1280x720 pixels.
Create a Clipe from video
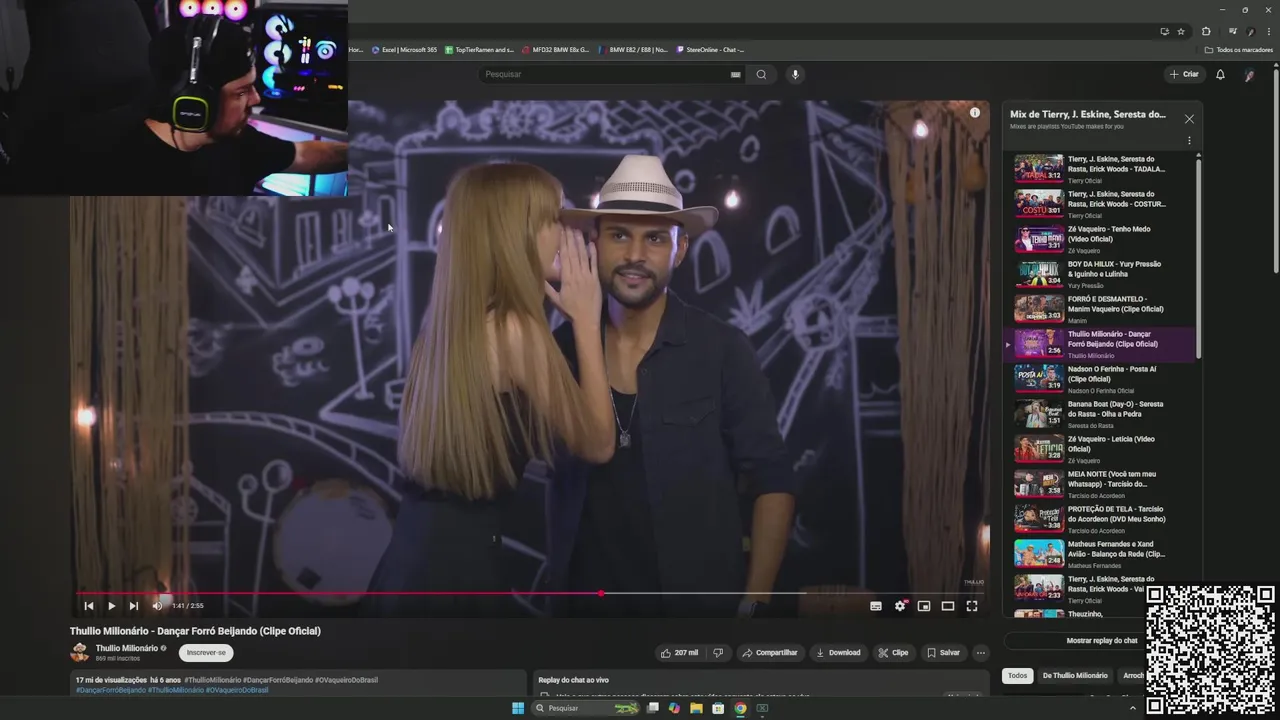click(893, 653)
